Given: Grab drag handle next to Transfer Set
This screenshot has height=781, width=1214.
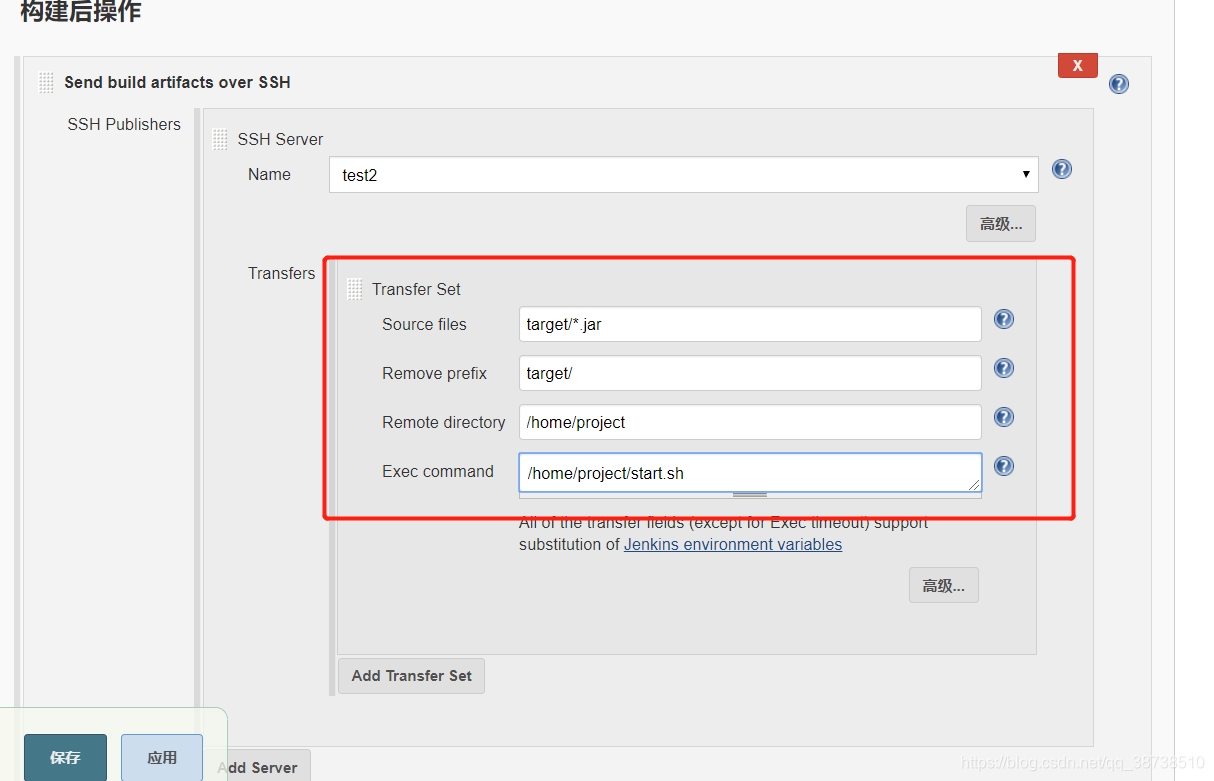Looking at the screenshot, I should pyautogui.click(x=355, y=289).
